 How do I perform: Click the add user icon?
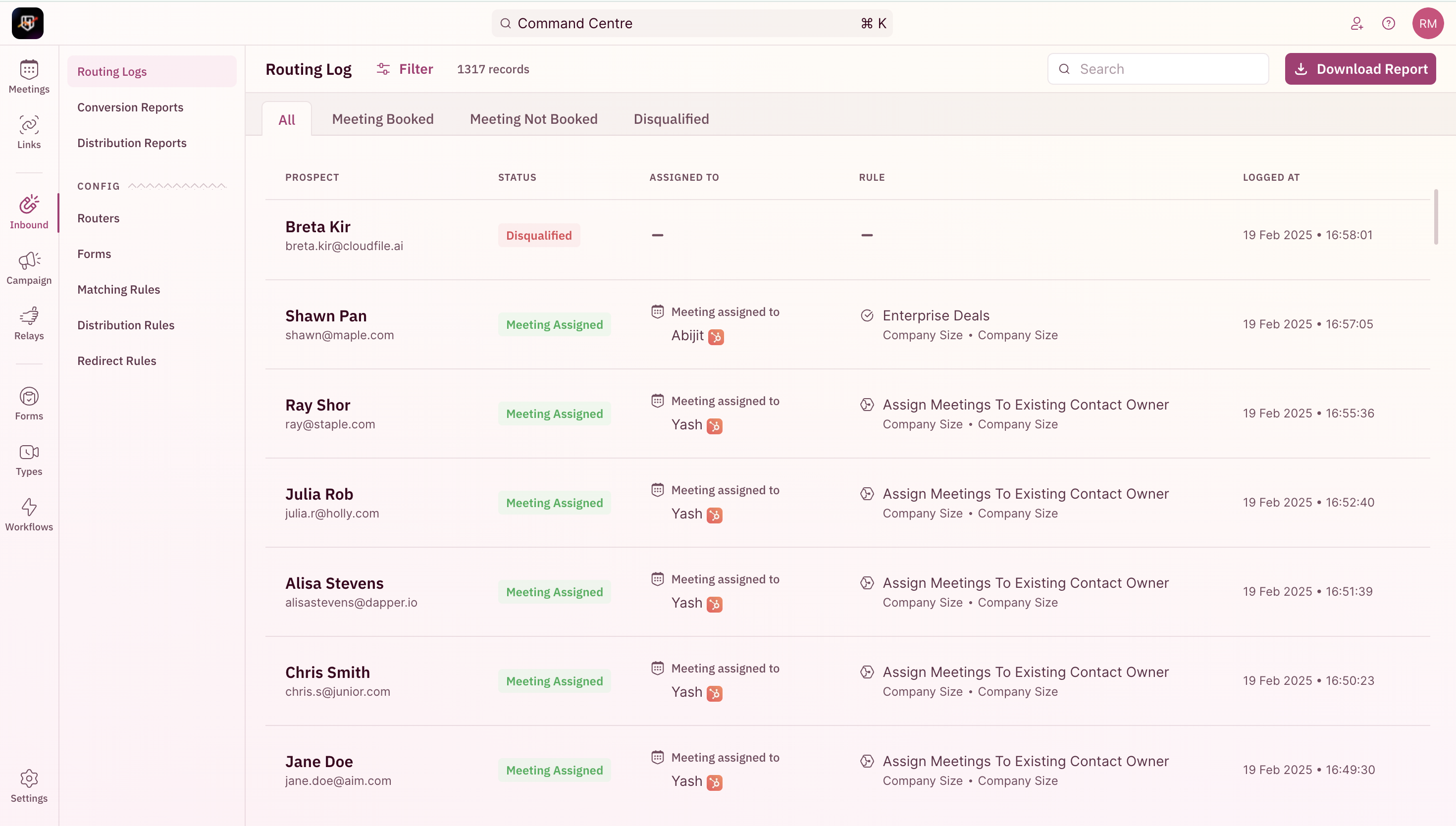(x=1357, y=23)
